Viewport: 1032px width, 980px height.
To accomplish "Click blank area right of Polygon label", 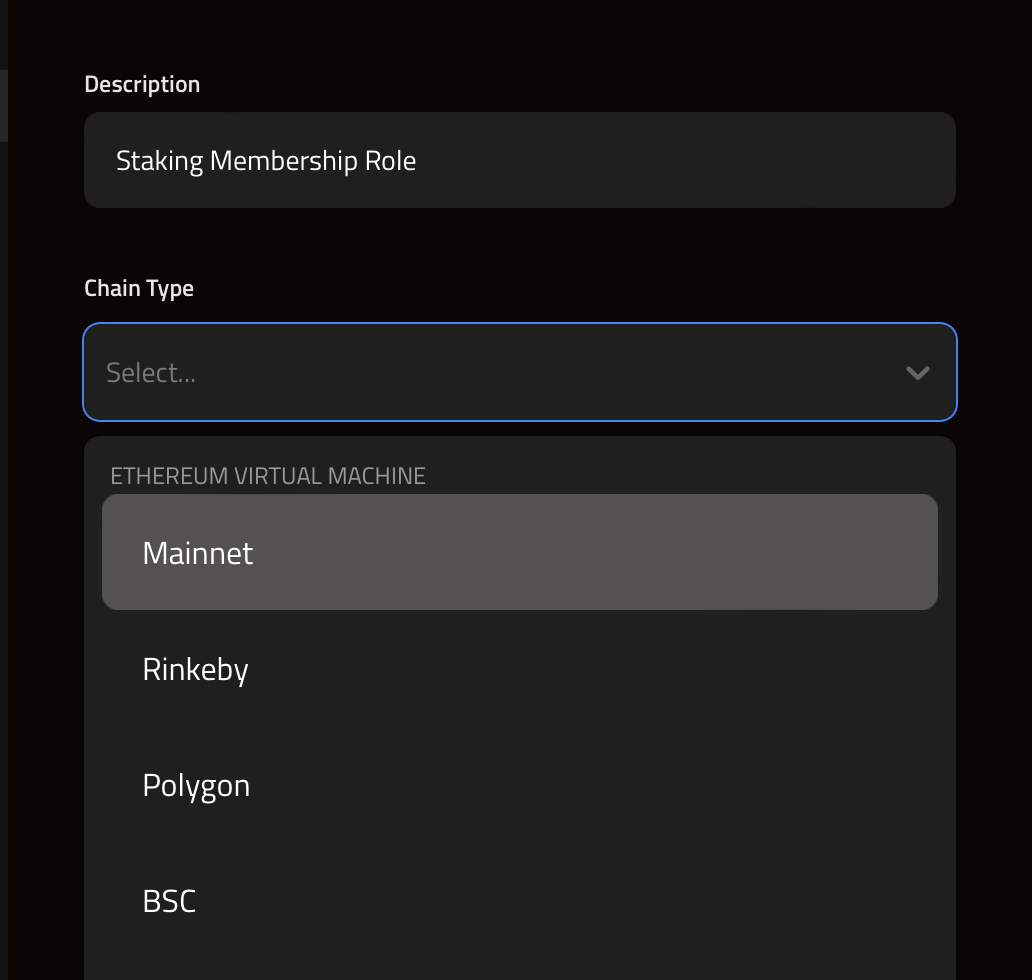I will [650, 785].
